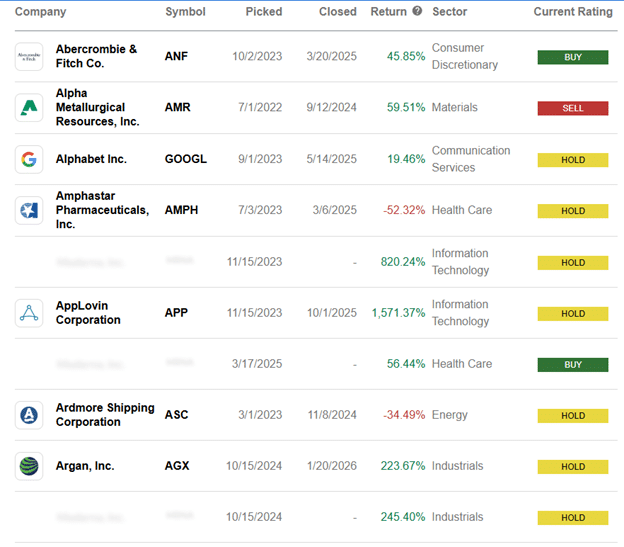Select the AGX ticker symbol
The image size is (624, 547).
(x=177, y=466)
